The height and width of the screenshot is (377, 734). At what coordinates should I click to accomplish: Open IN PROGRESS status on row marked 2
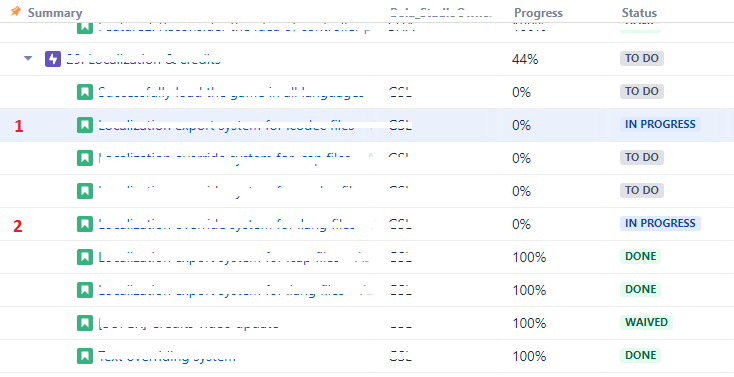click(x=660, y=223)
